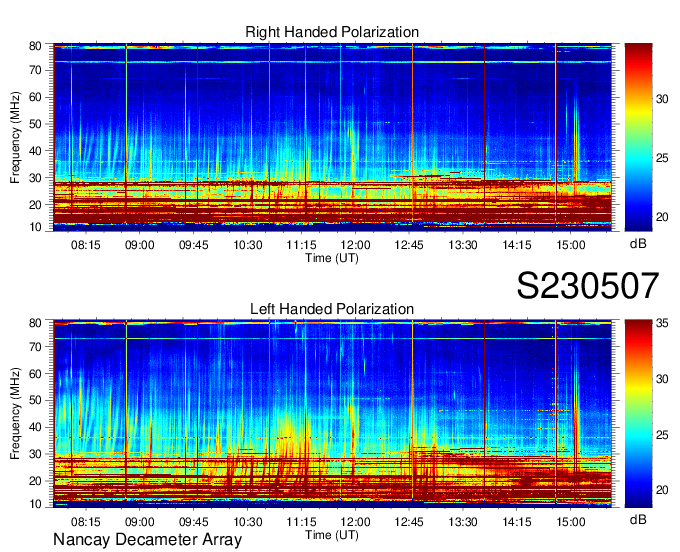
Task: Click "Frequency (MHz)" axis label of Right Handed plot
Action: [x=15, y=137]
